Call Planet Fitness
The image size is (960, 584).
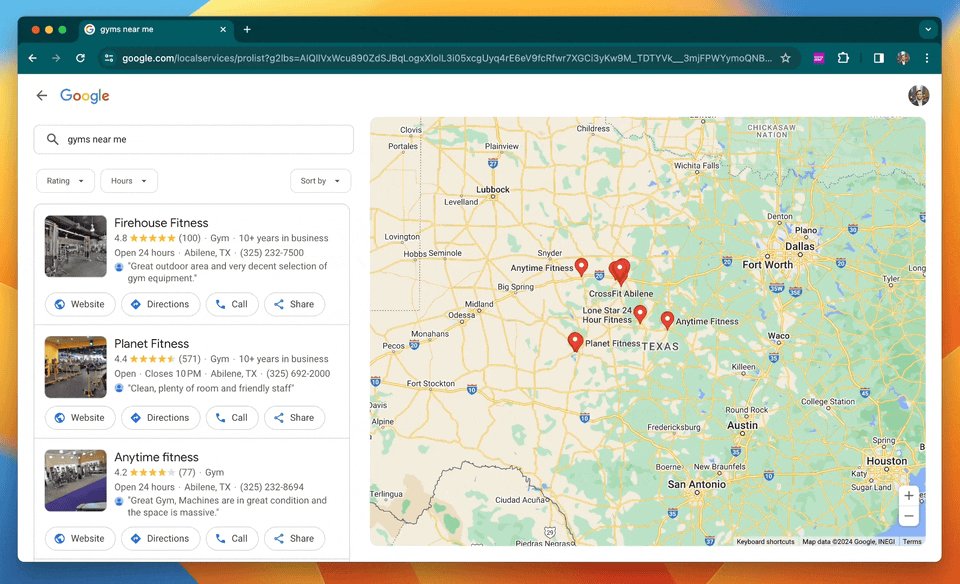click(231, 417)
